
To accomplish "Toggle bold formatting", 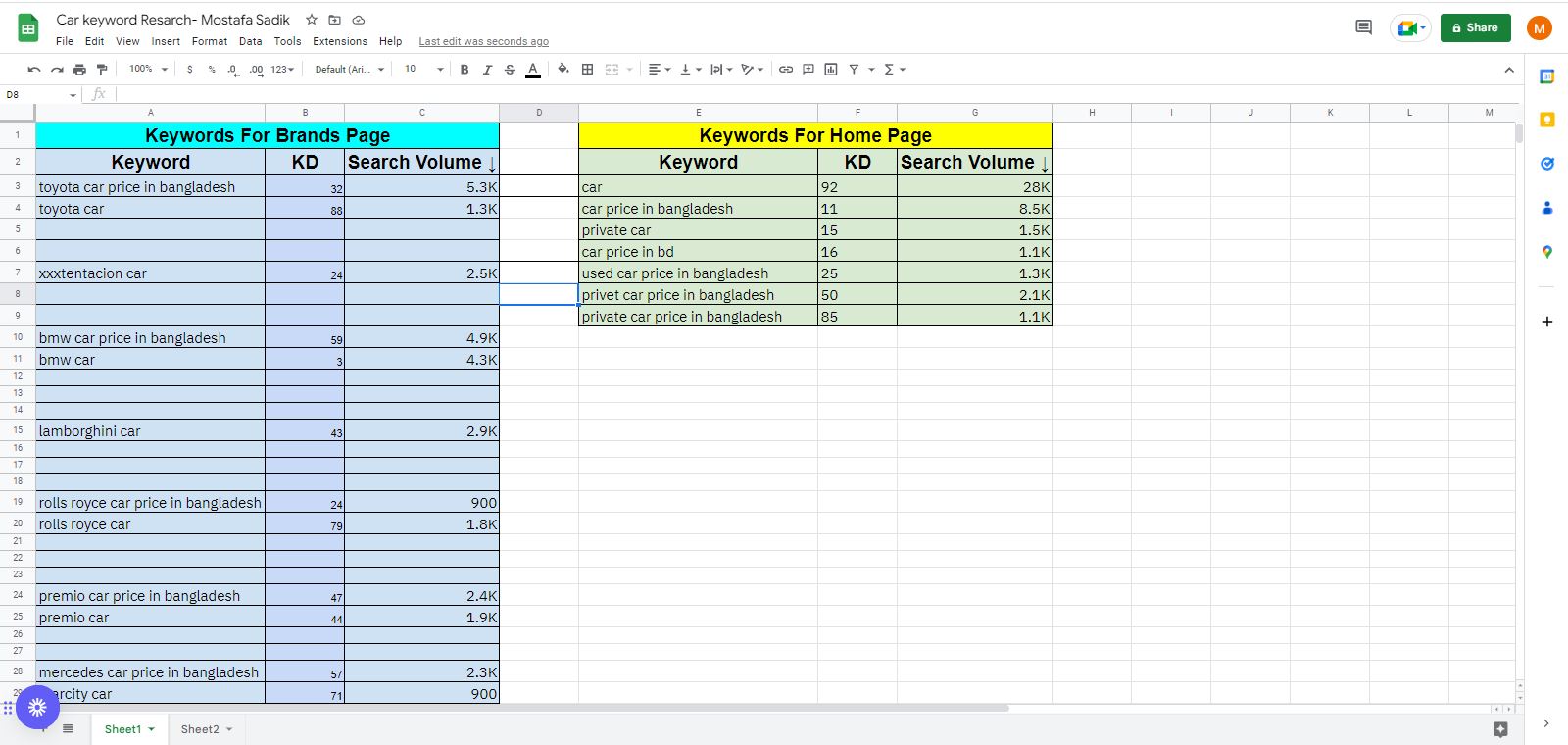I will [x=465, y=70].
